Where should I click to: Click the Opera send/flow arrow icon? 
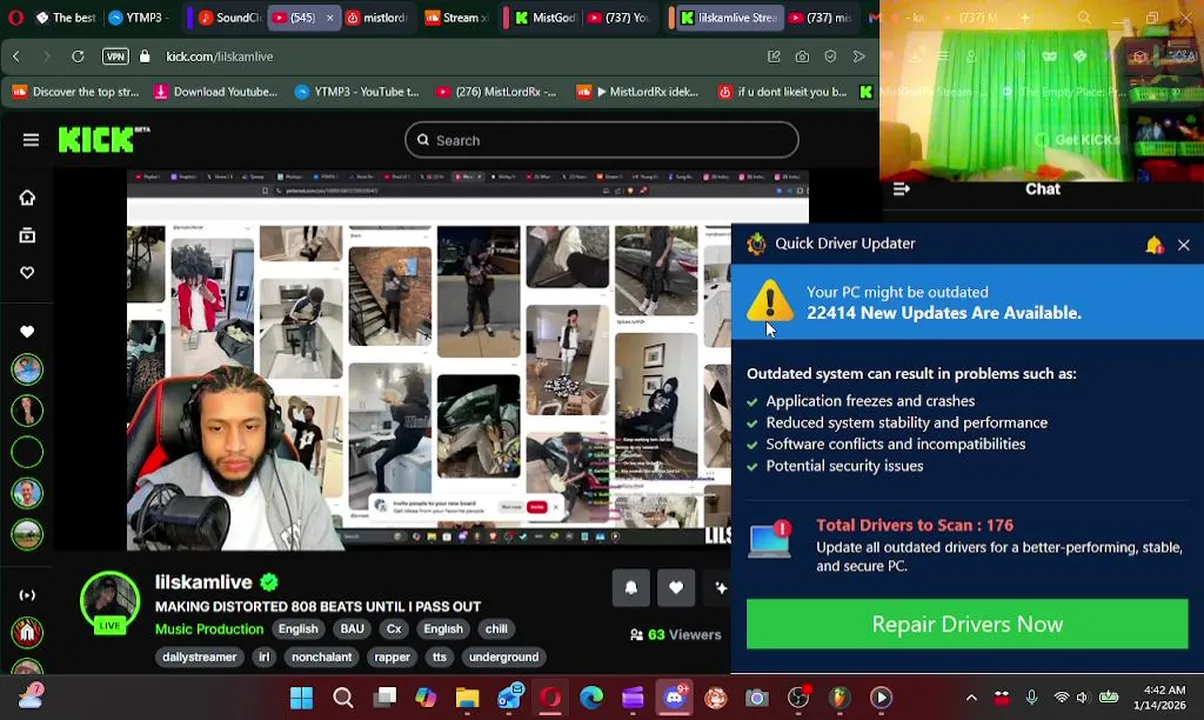point(858,57)
